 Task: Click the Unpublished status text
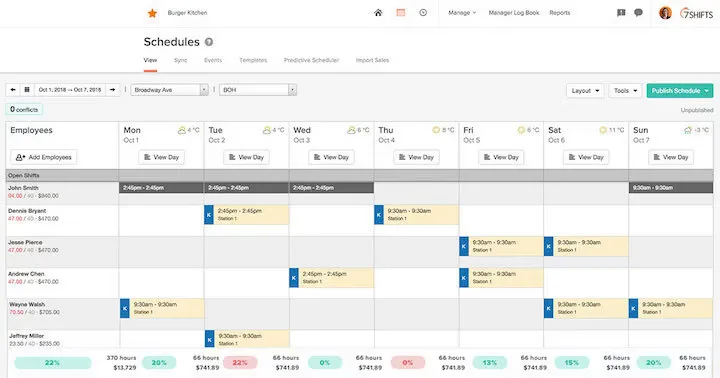(x=697, y=110)
